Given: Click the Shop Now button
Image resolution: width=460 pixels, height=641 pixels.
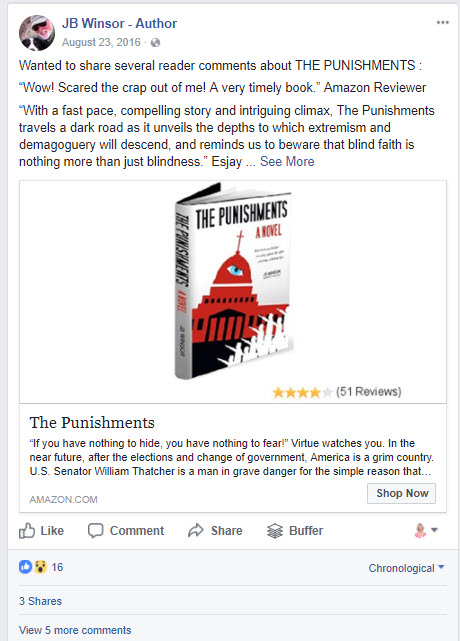Looking at the screenshot, I should click(x=401, y=493).
